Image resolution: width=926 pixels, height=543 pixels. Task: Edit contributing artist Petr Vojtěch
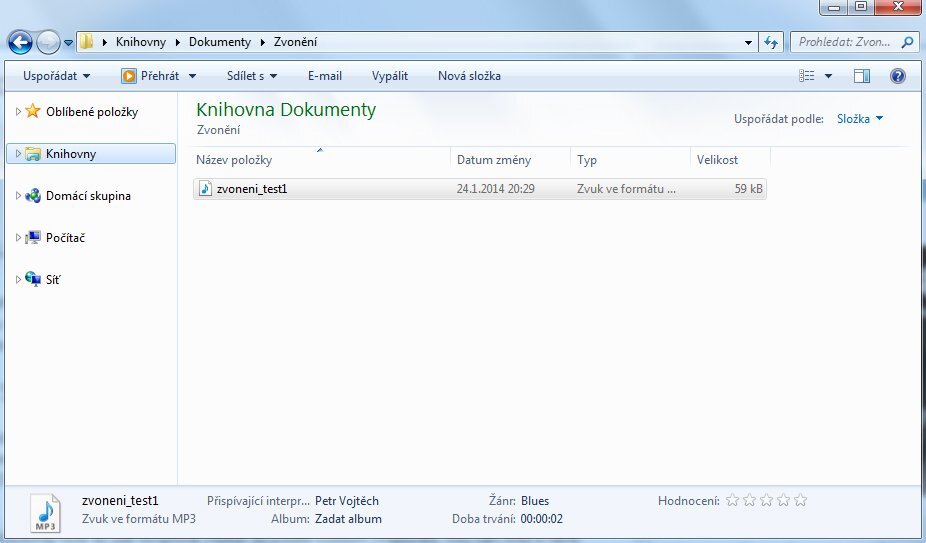(x=347, y=500)
